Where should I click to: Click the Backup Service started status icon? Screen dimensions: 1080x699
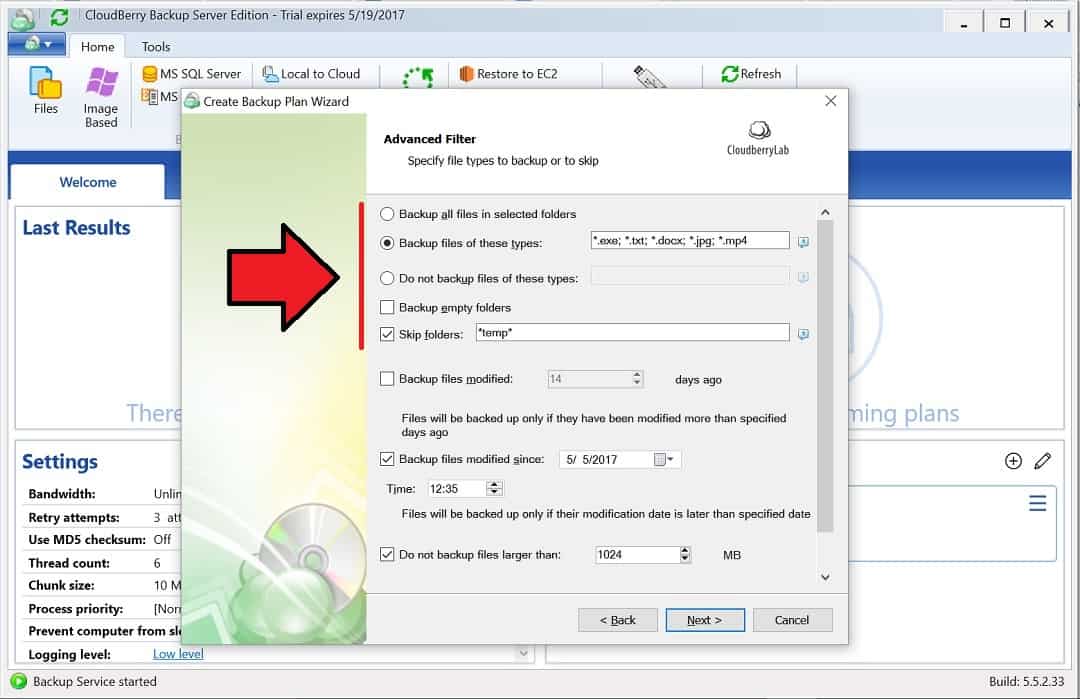[19, 681]
